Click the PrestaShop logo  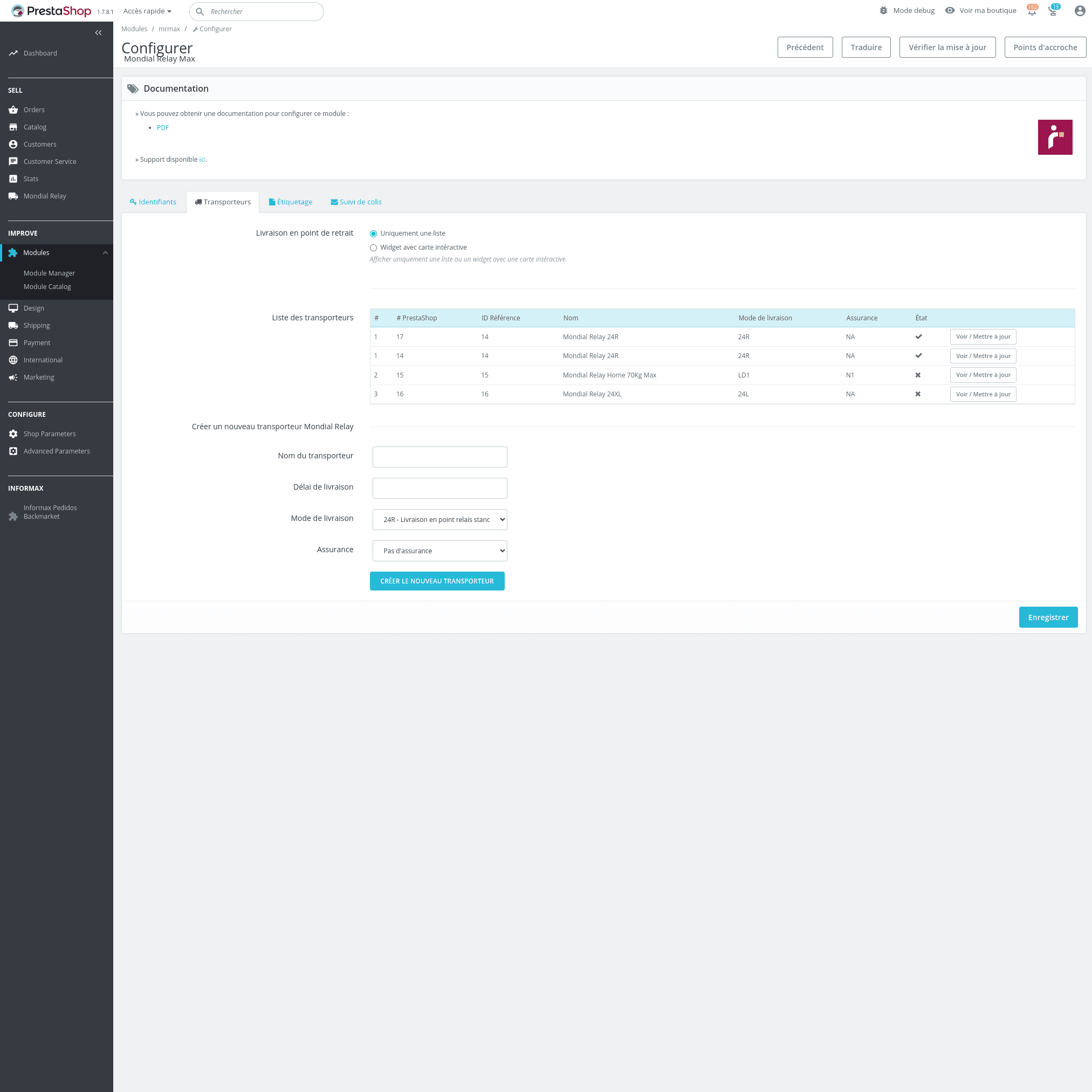(51, 11)
